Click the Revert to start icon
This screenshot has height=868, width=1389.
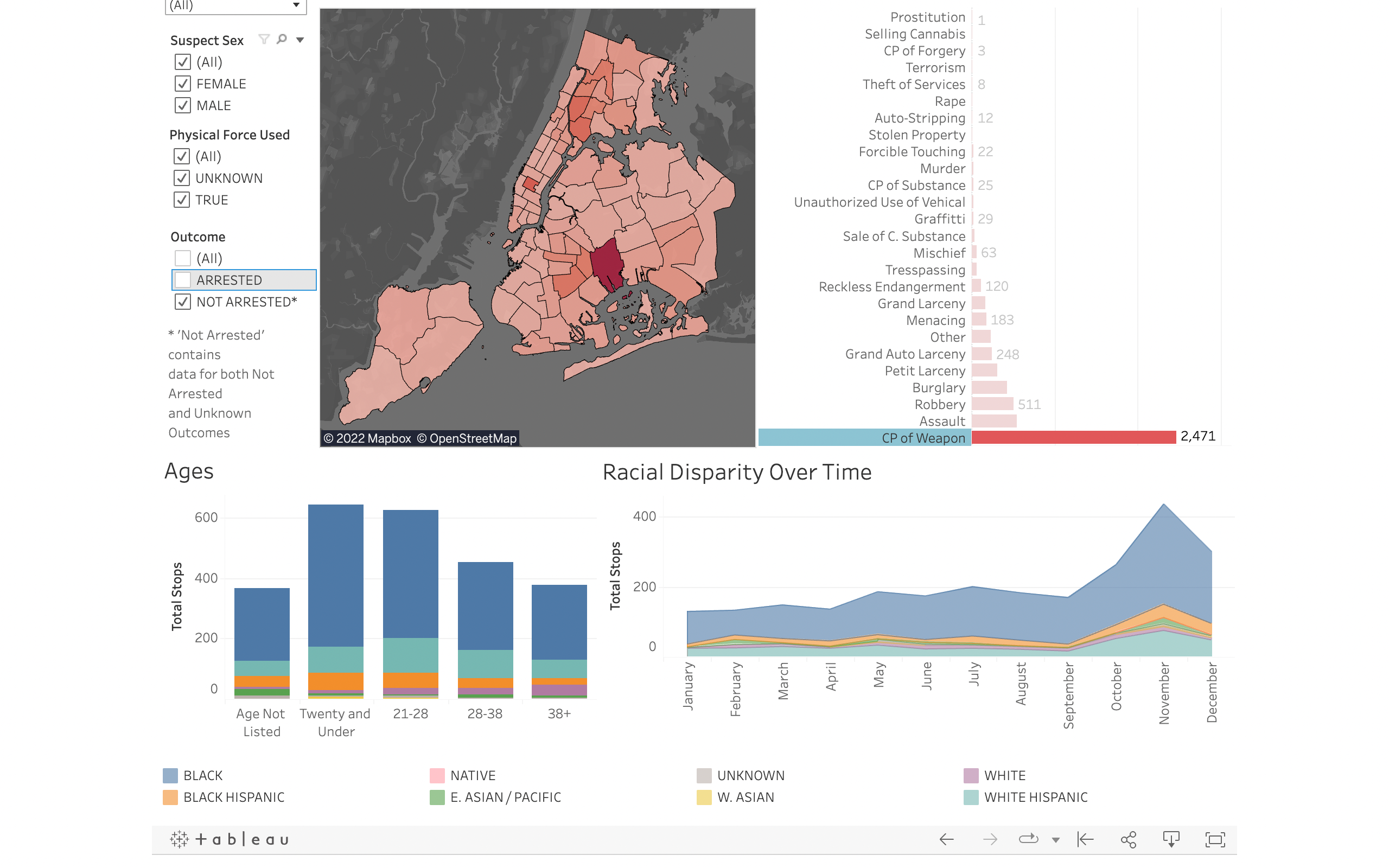(1085, 839)
